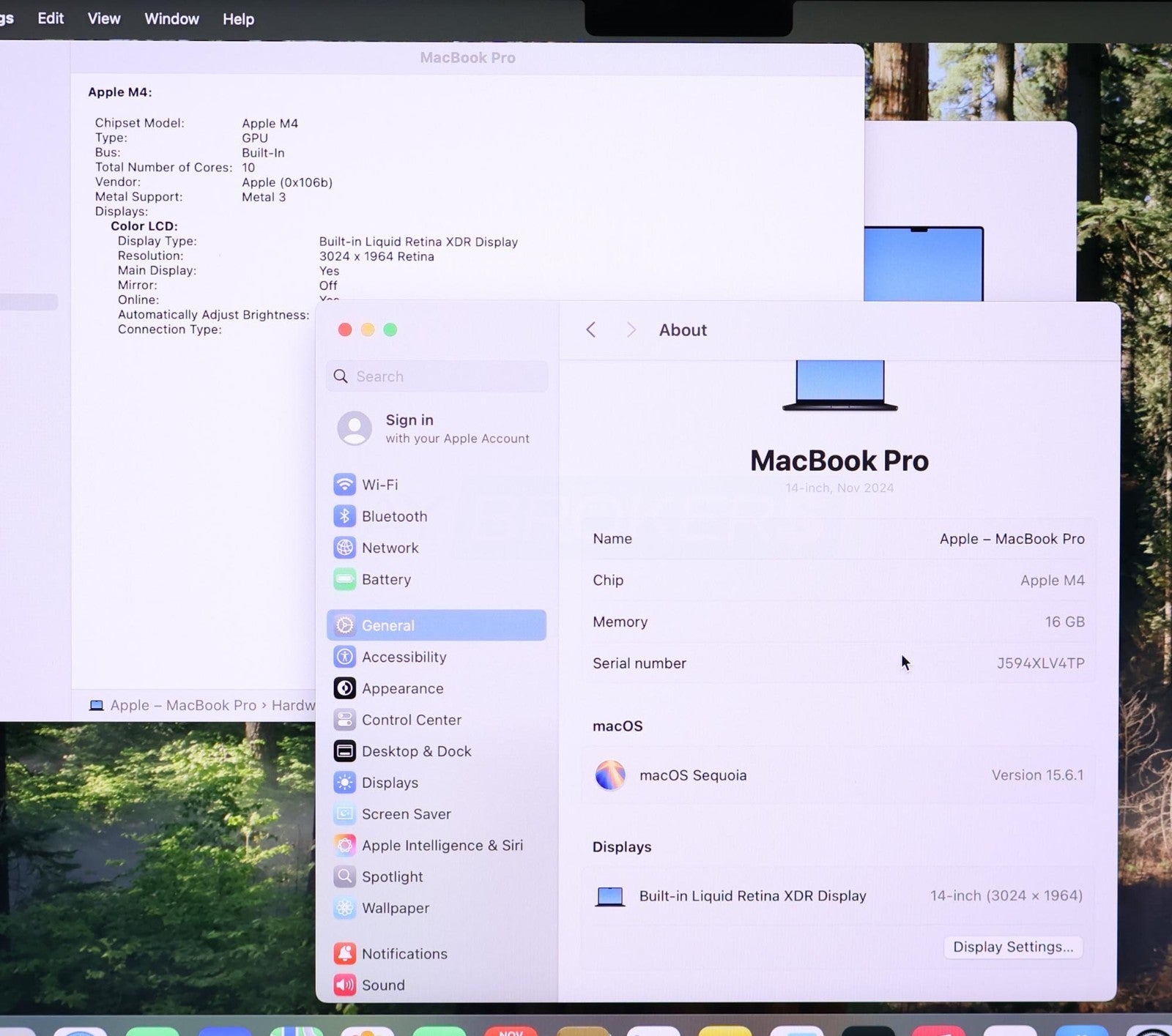Viewport: 1172px width, 1036px height.
Task: Open Apple Intelligence & Siri settings
Action: click(x=441, y=846)
